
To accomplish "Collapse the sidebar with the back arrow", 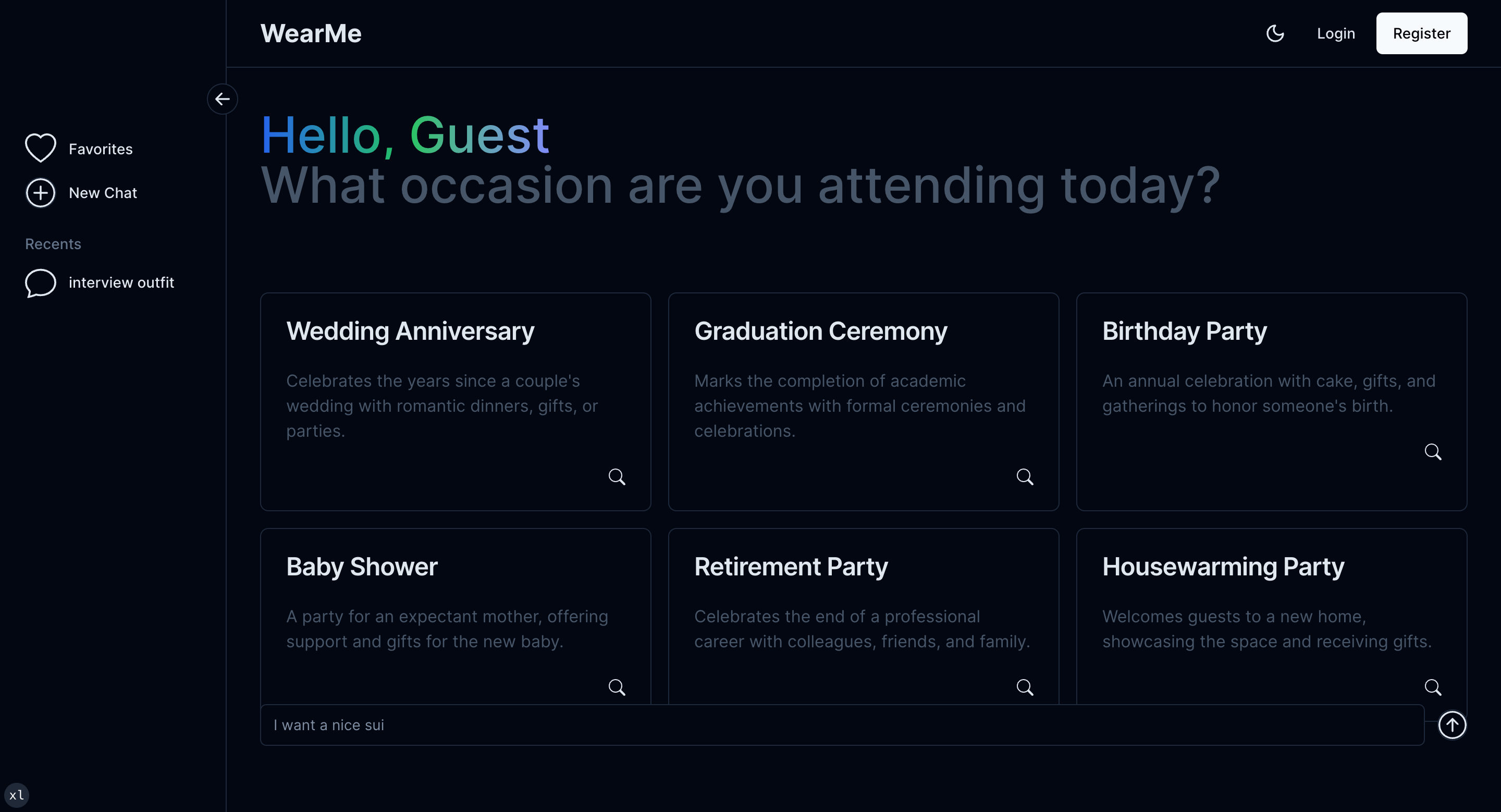I will tap(222, 99).
